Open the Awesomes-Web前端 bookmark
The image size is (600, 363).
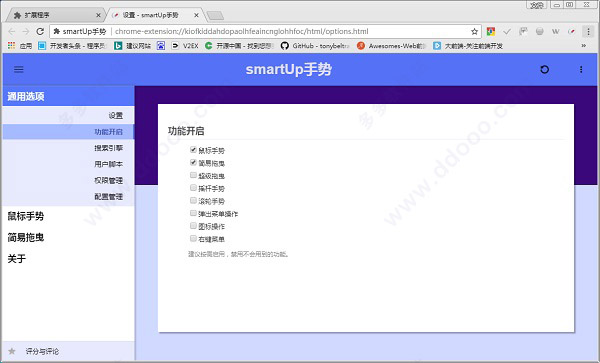(391, 46)
